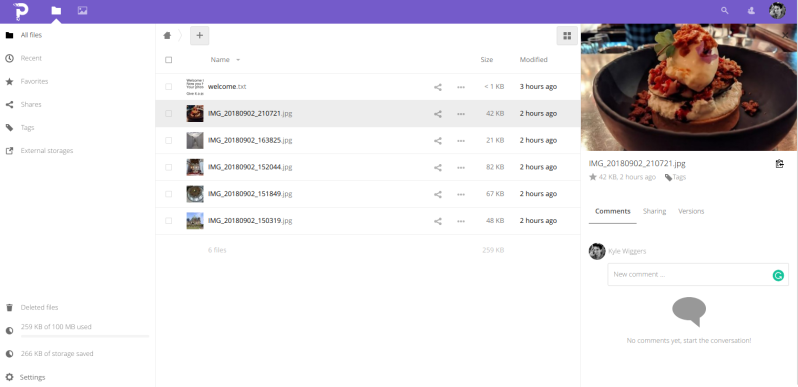Share IMG_20180902_163825.jpg via share icon

[438, 141]
